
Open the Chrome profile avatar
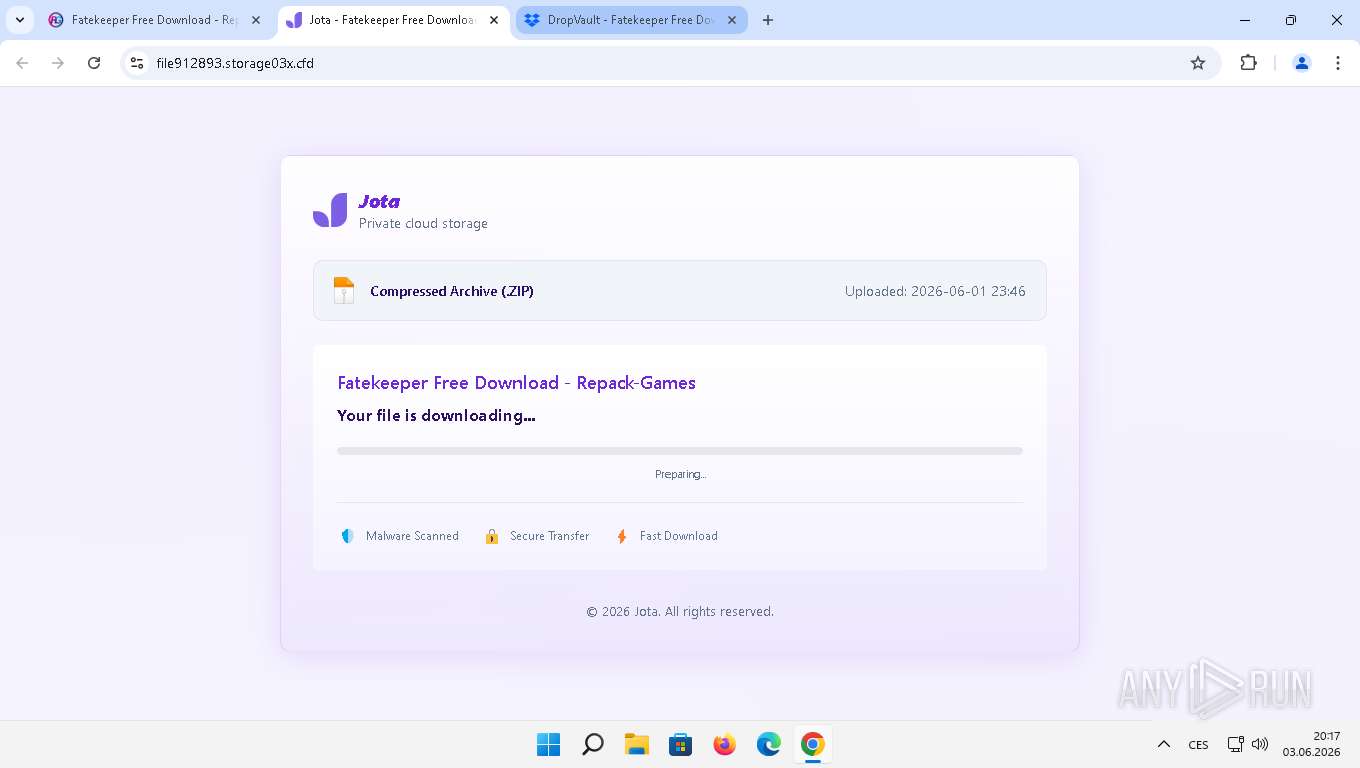(x=1302, y=63)
